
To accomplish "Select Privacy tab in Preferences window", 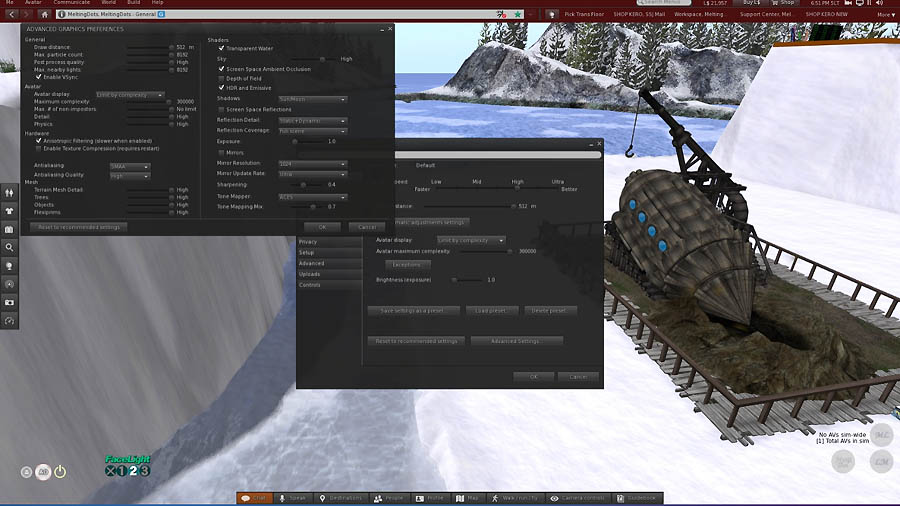I will pyautogui.click(x=329, y=242).
